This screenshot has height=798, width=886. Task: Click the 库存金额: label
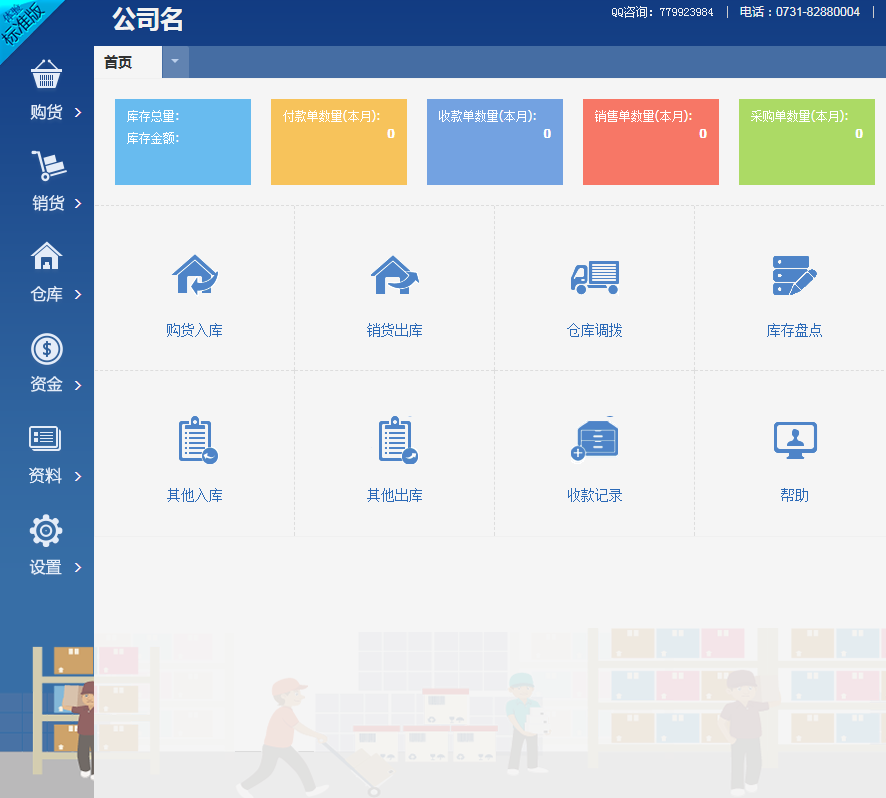(x=153, y=138)
